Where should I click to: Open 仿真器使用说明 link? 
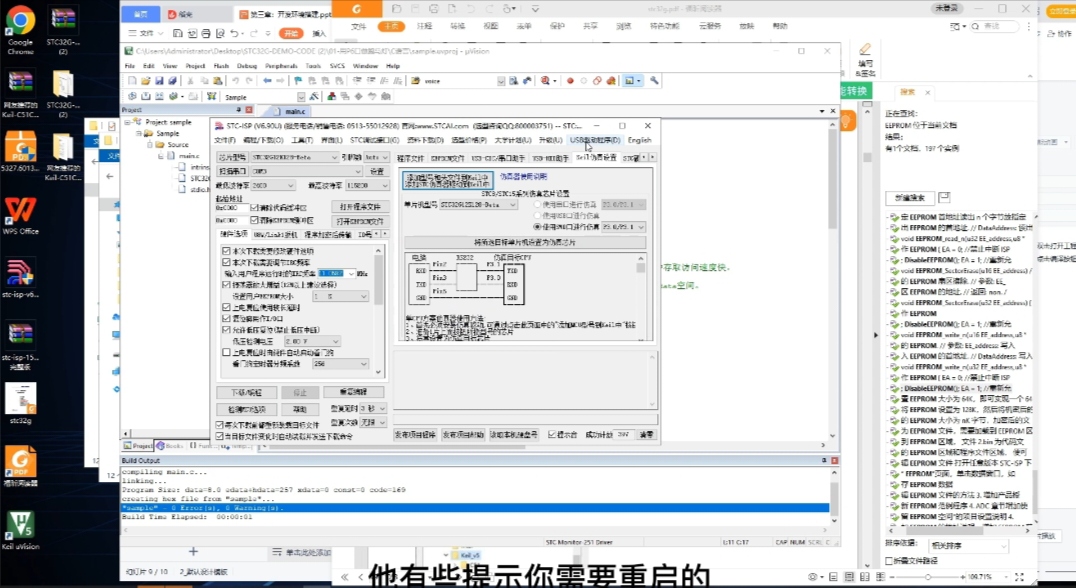524,177
